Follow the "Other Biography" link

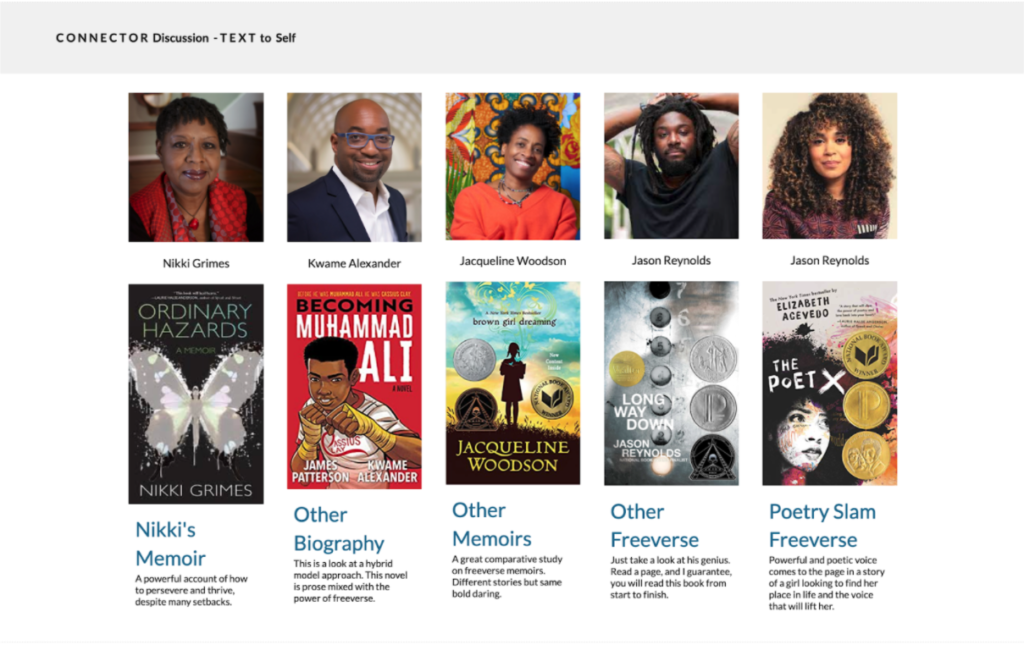click(338, 529)
